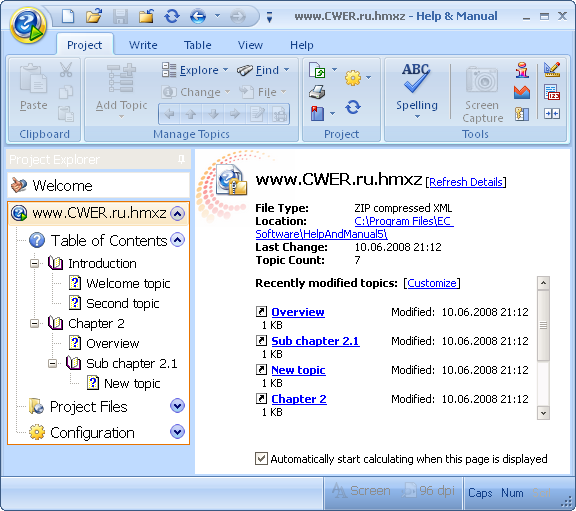
Task: Go back with the blue arrow icon
Action: (198, 17)
